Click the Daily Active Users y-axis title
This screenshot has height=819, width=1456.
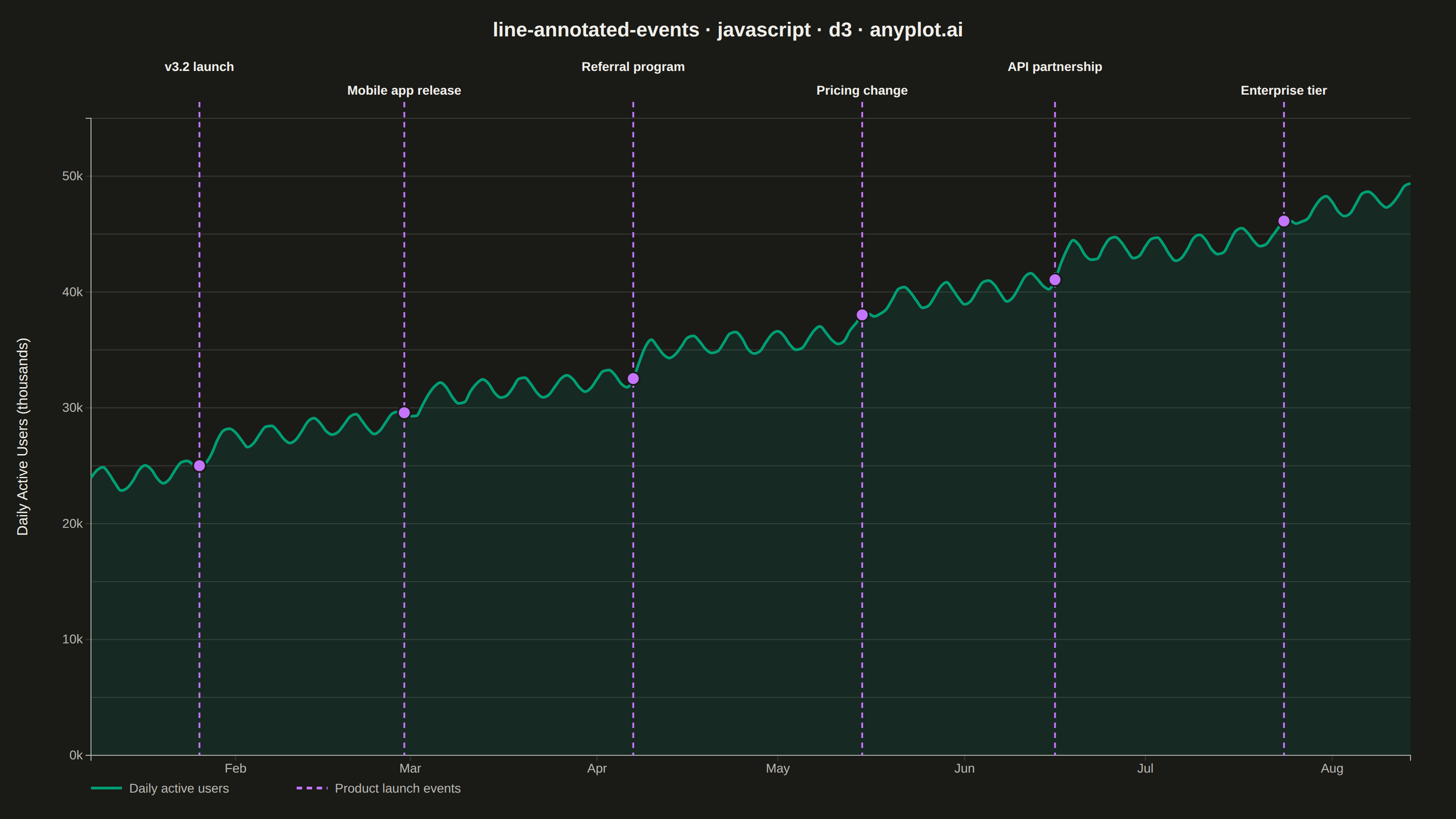tap(23, 437)
